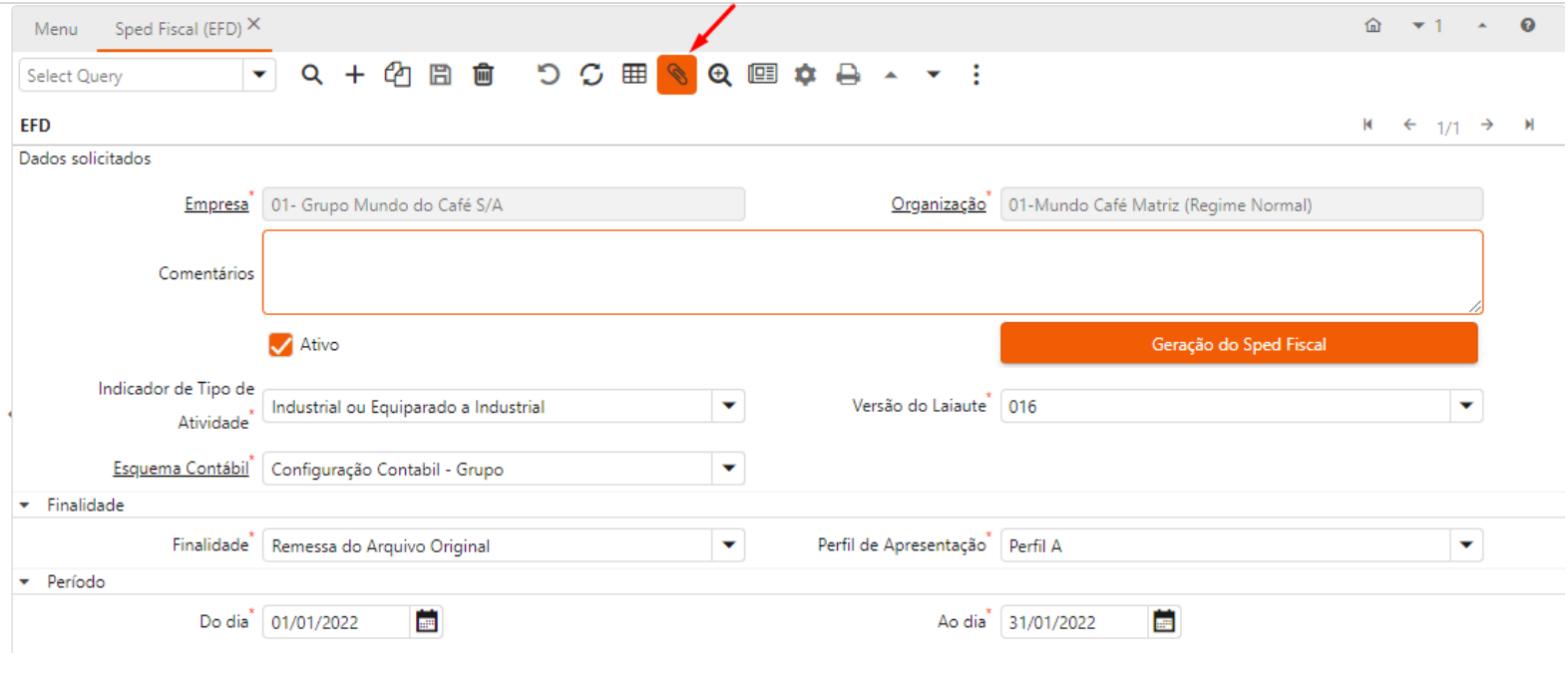Click the magnifier search icon in toolbar
1568x683 pixels.
tap(312, 75)
